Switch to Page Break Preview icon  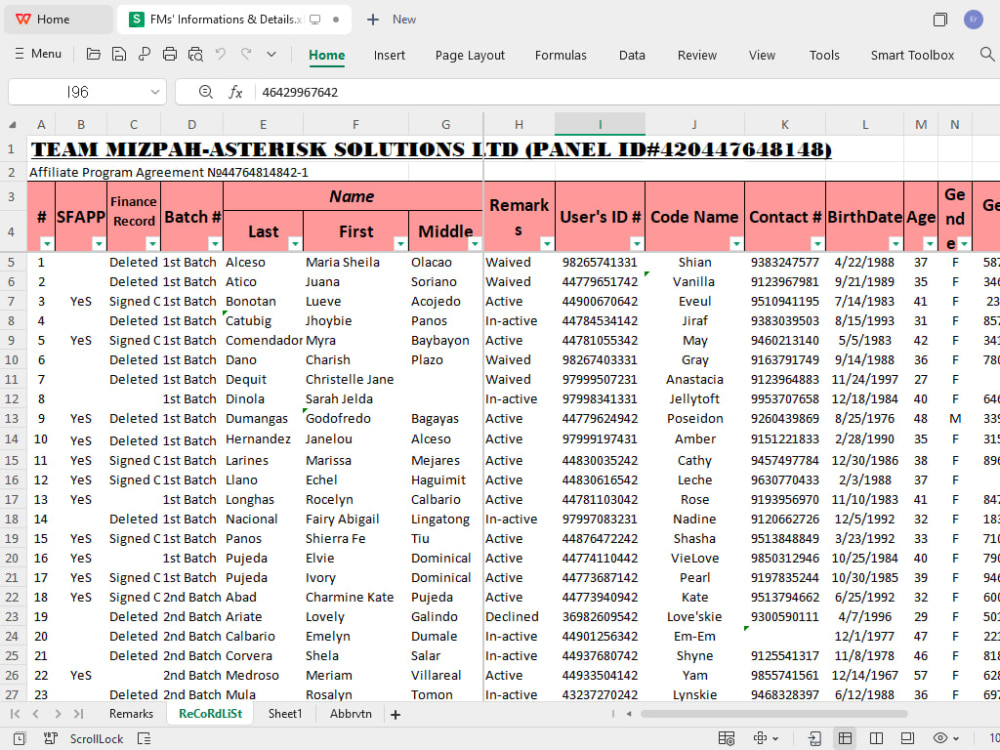point(876,739)
